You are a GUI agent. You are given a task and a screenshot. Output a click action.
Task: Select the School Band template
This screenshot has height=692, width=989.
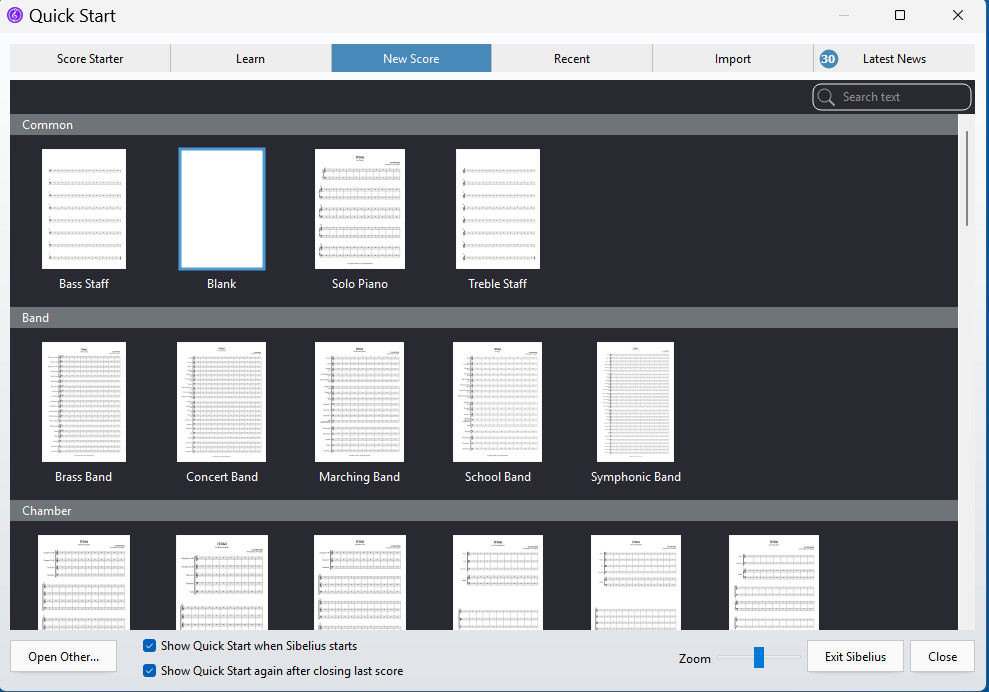pos(498,412)
